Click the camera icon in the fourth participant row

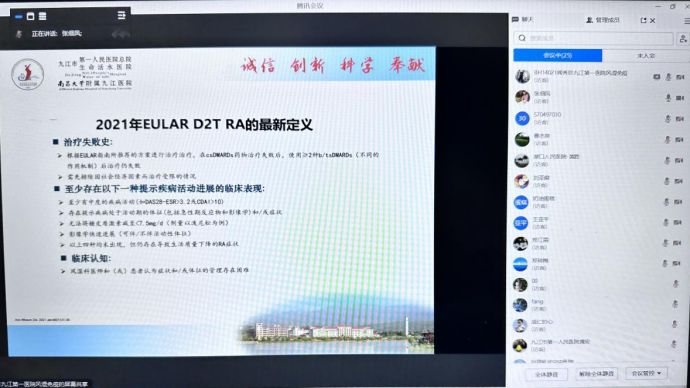(x=679, y=140)
